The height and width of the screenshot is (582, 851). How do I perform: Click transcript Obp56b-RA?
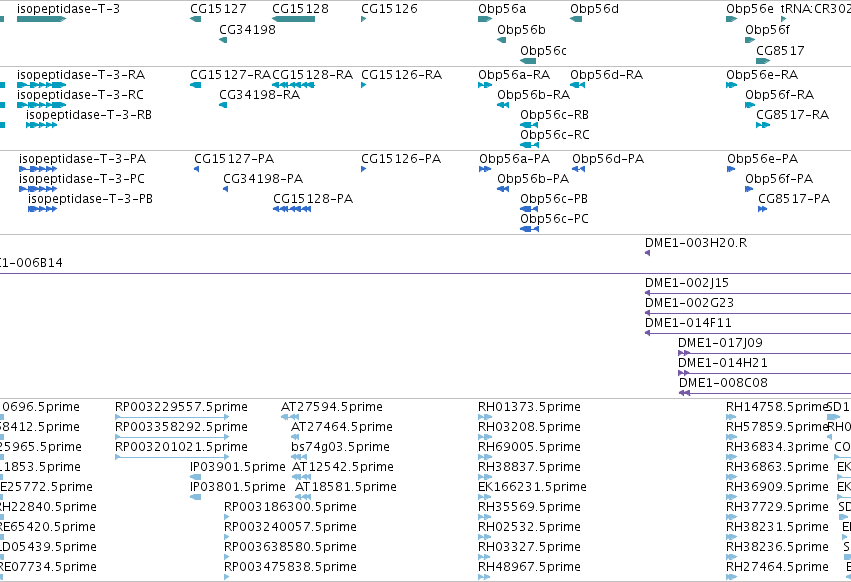point(534,95)
